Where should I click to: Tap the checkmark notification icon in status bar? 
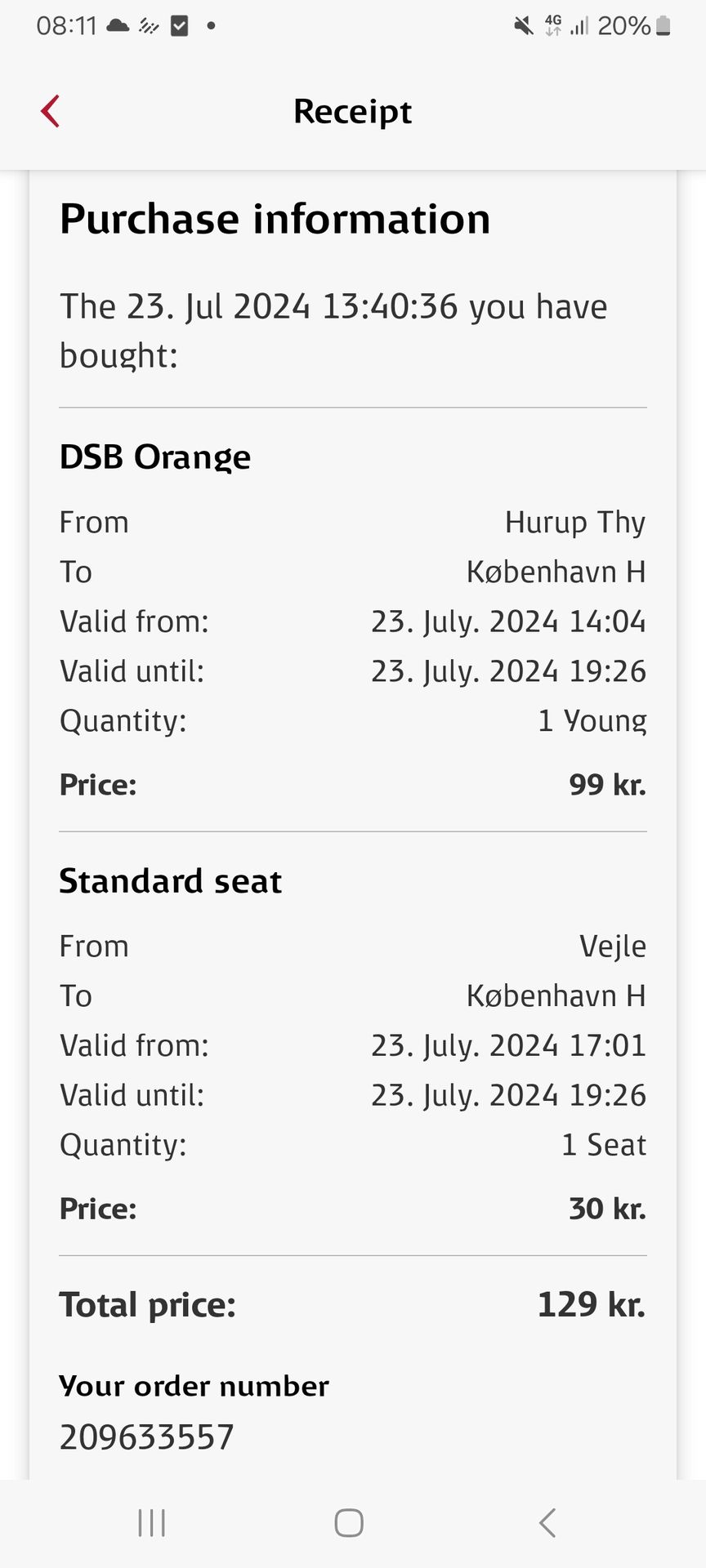click(180, 26)
